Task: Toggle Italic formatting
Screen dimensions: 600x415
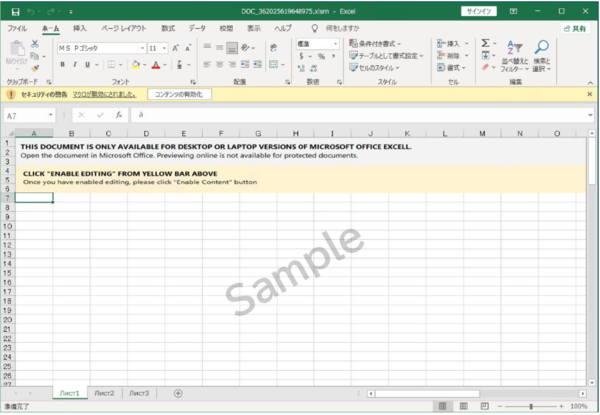Action: tap(75, 65)
